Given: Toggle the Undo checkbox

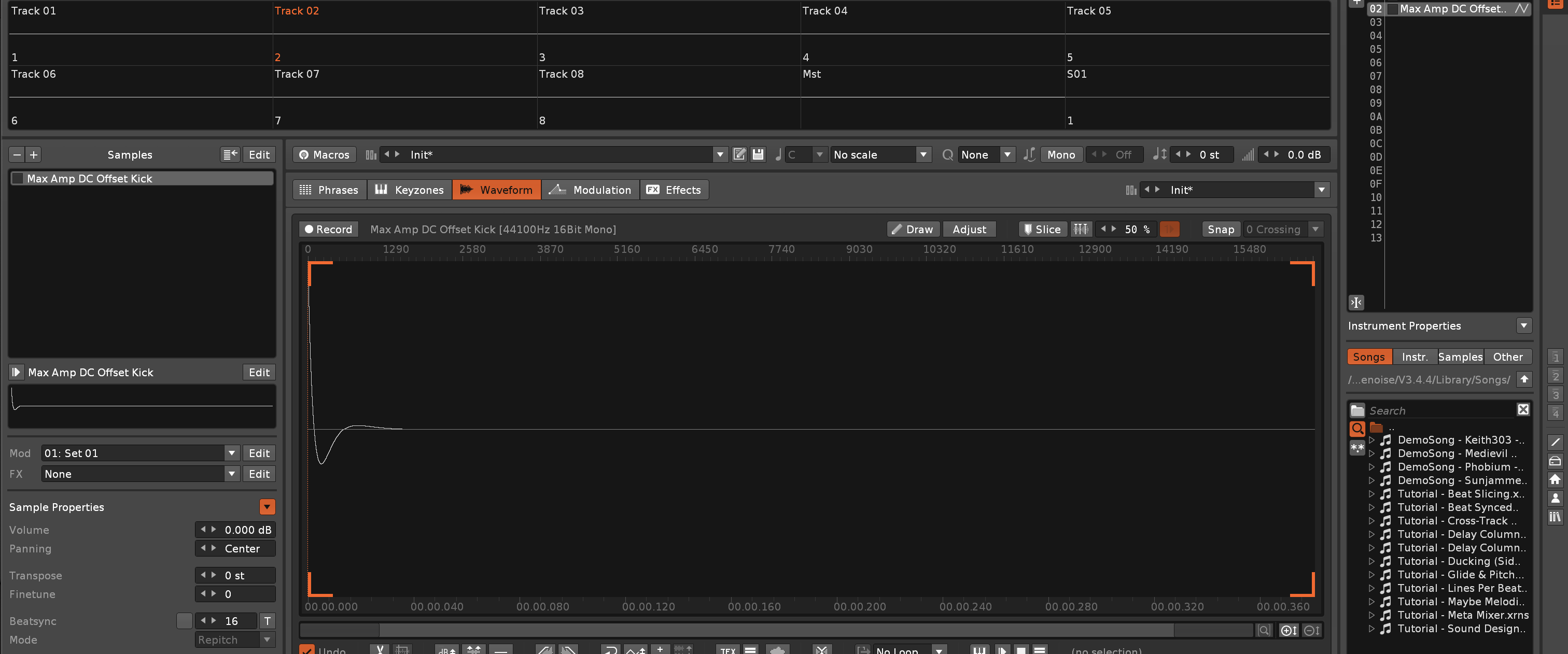Looking at the screenshot, I should [x=307, y=650].
